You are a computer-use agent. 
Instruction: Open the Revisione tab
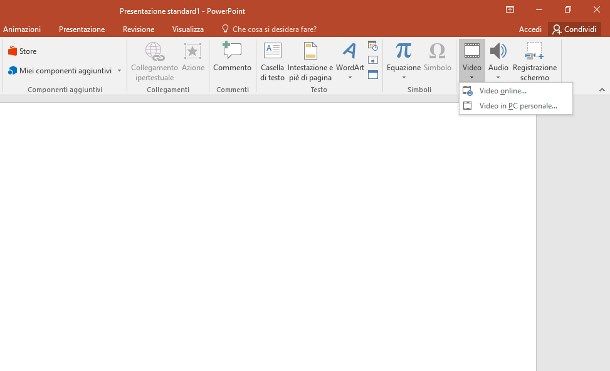point(138,29)
